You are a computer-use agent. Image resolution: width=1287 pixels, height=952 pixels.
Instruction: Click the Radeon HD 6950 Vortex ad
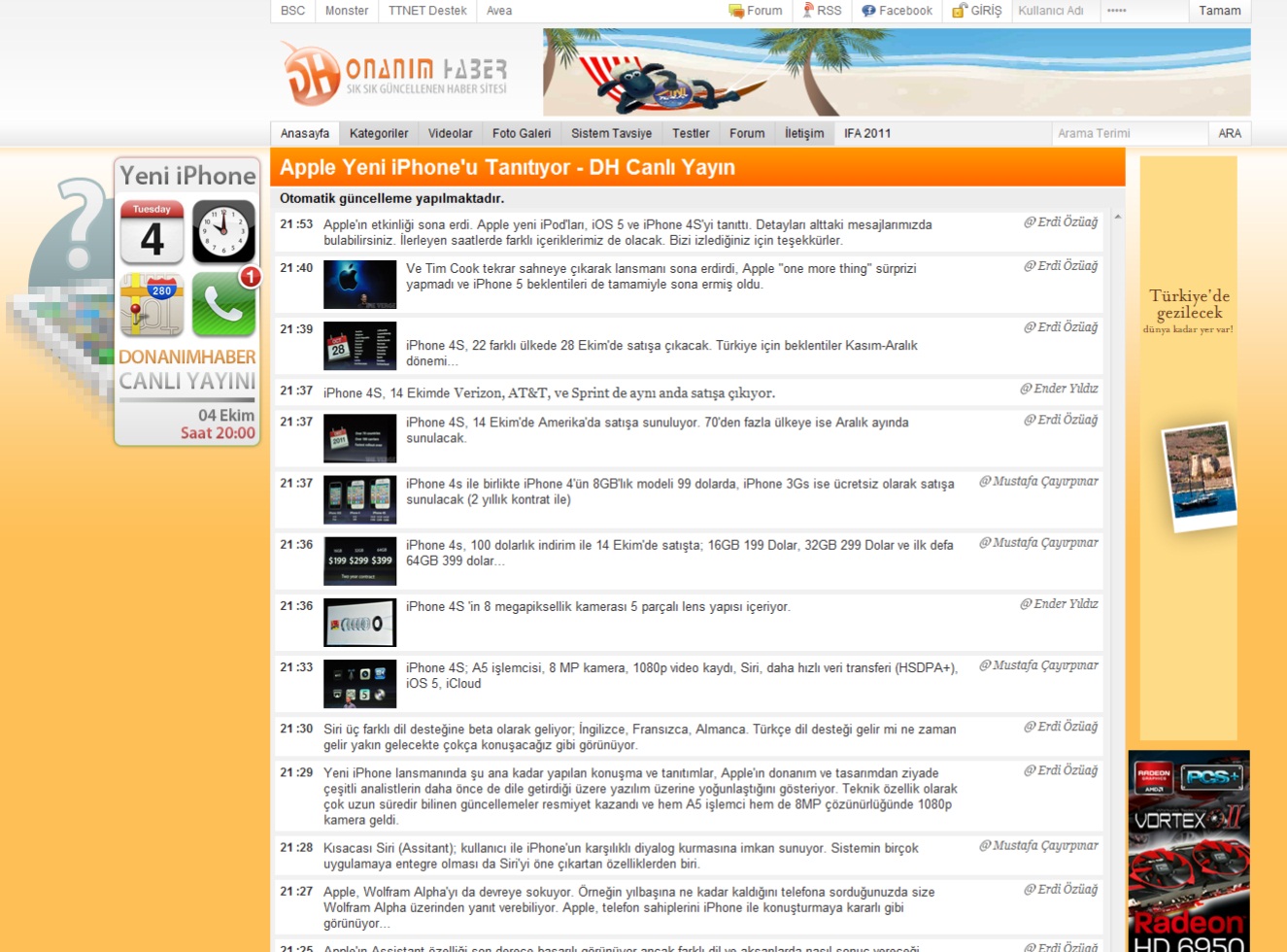tap(1189, 851)
